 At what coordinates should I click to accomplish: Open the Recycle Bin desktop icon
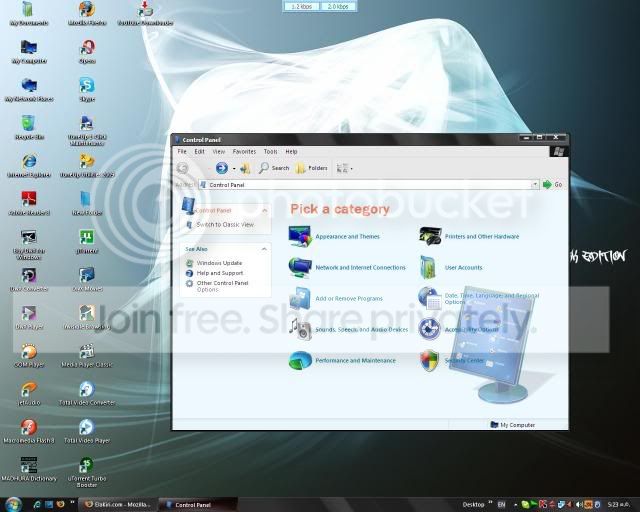click(x=29, y=127)
